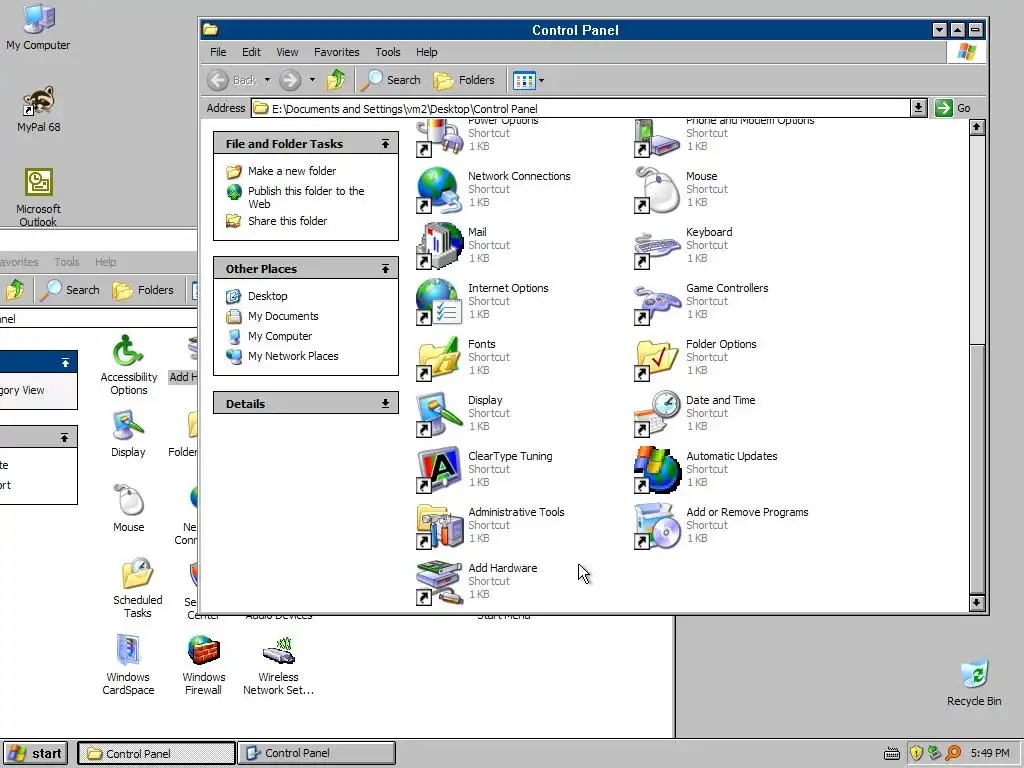Select the Administrative Tools shortcut icon
Image resolution: width=1024 pixels, height=768 pixels.
pyautogui.click(x=438, y=526)
